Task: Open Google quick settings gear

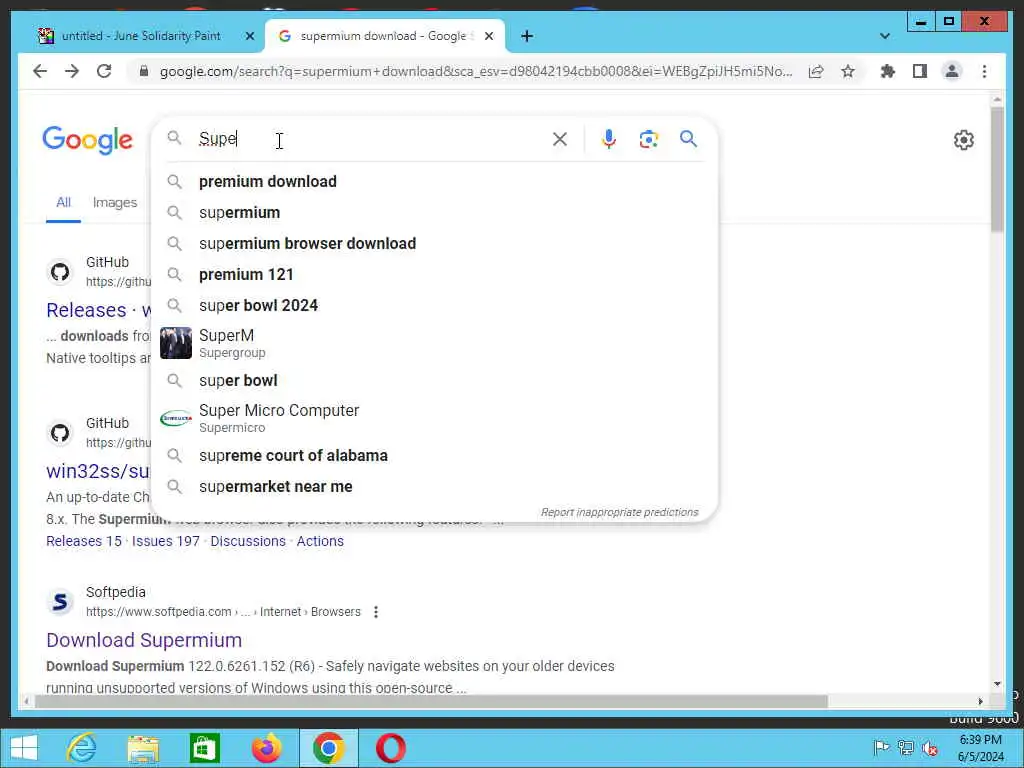Action: point(963,140)
